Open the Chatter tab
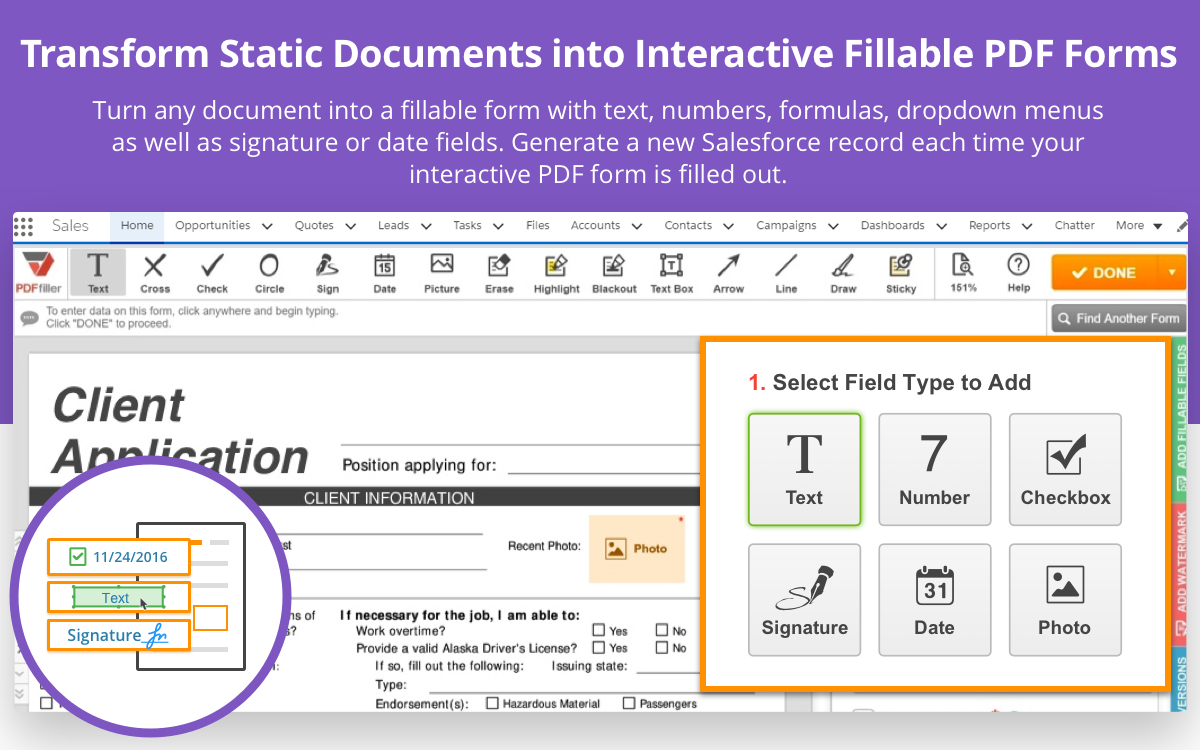 (1074, 226)
